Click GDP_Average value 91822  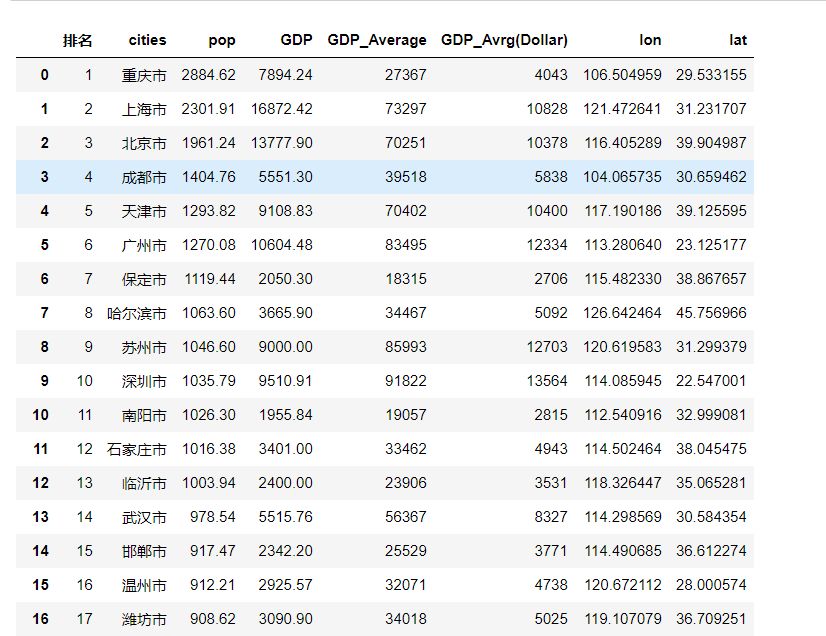pos(406,381)
